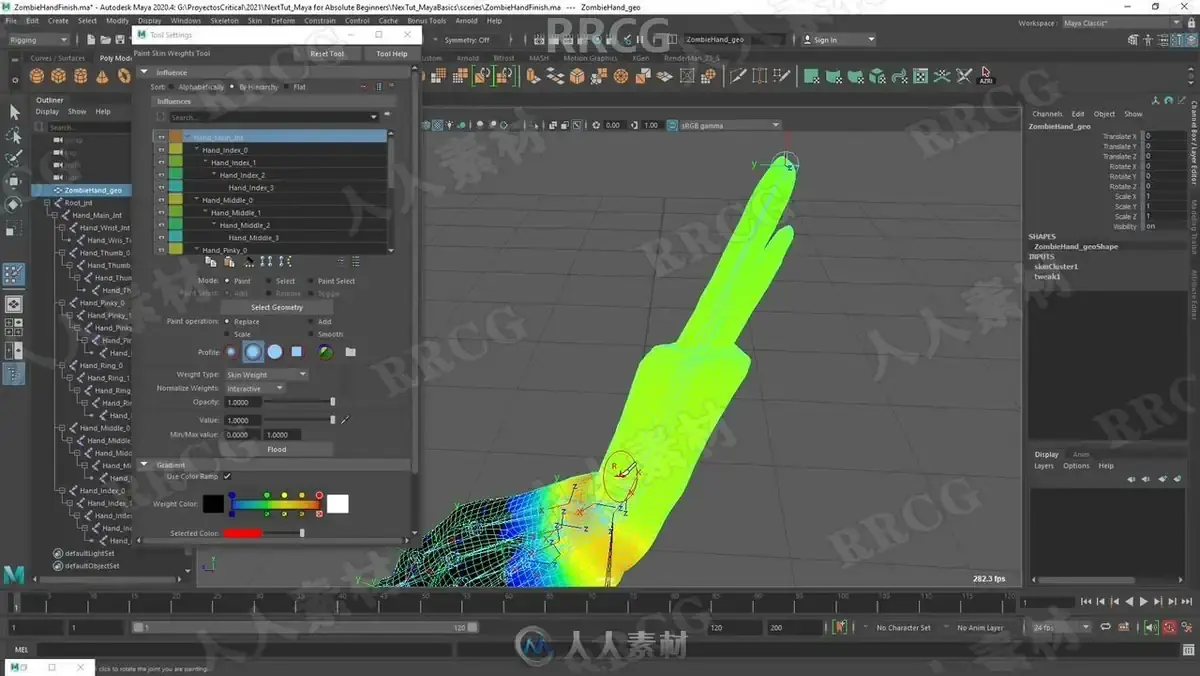Toggle the Use Color Ramp checkbox
This screenshot has height=676, width=1200.
click(x=227, y=476)
